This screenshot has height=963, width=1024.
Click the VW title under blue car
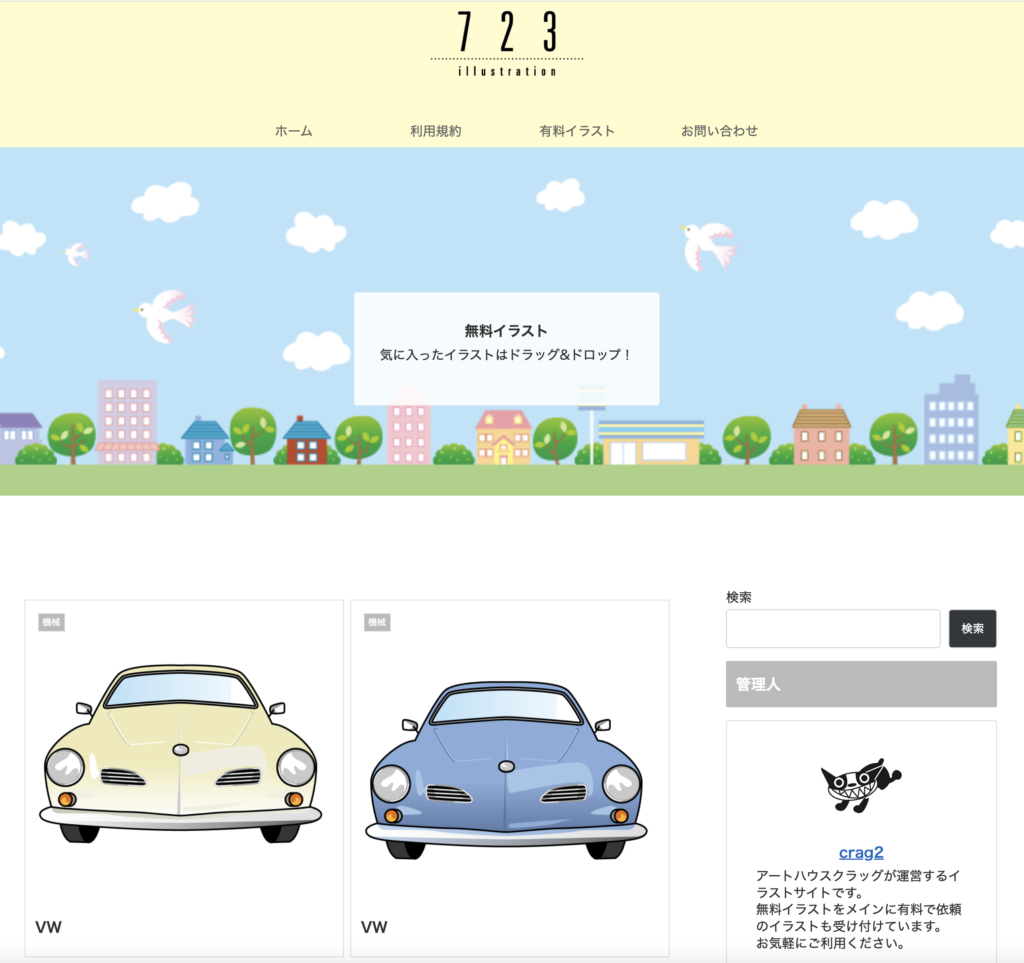click(374, 927)
